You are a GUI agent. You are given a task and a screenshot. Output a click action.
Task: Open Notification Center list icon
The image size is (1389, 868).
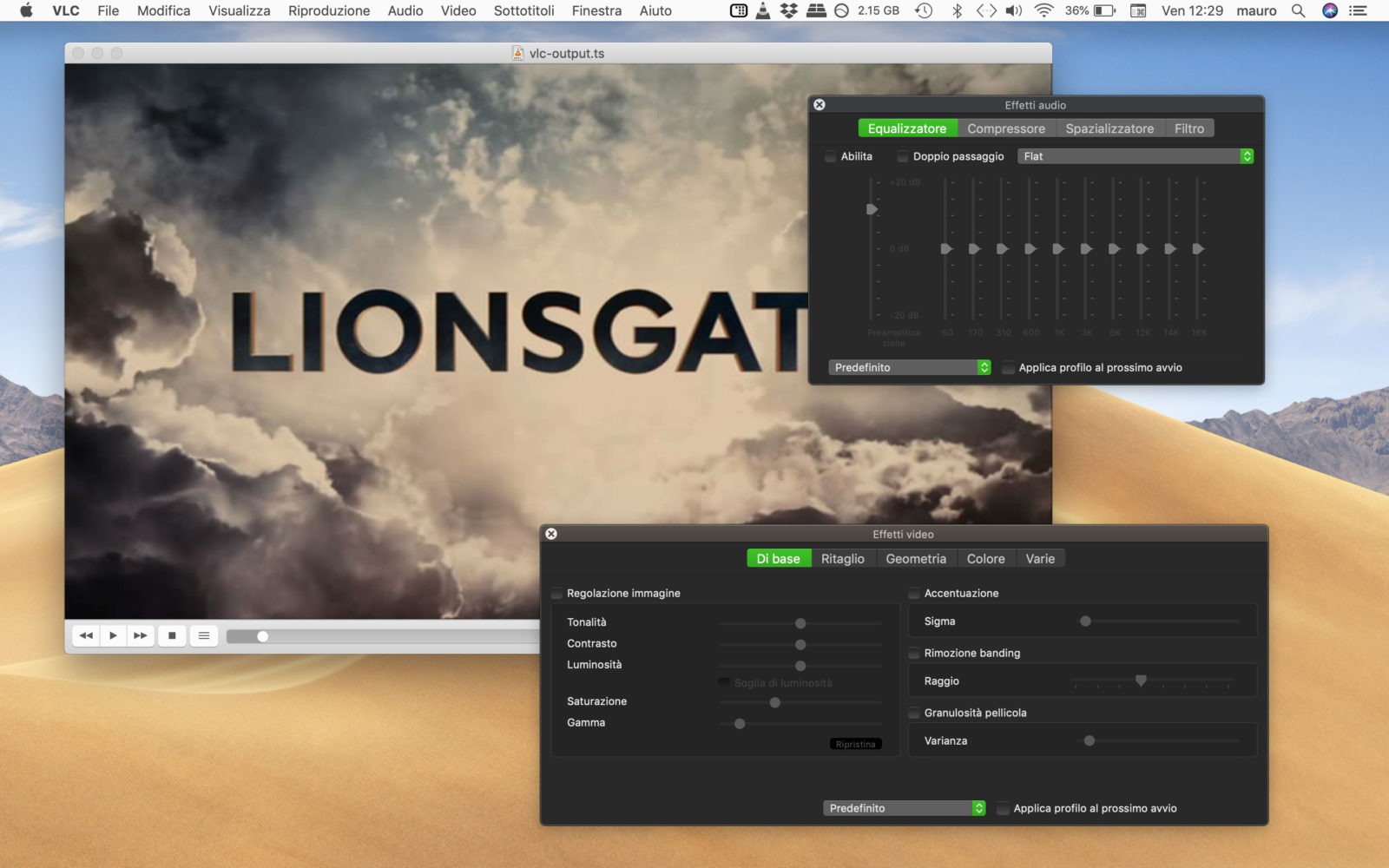[1359, 10]
